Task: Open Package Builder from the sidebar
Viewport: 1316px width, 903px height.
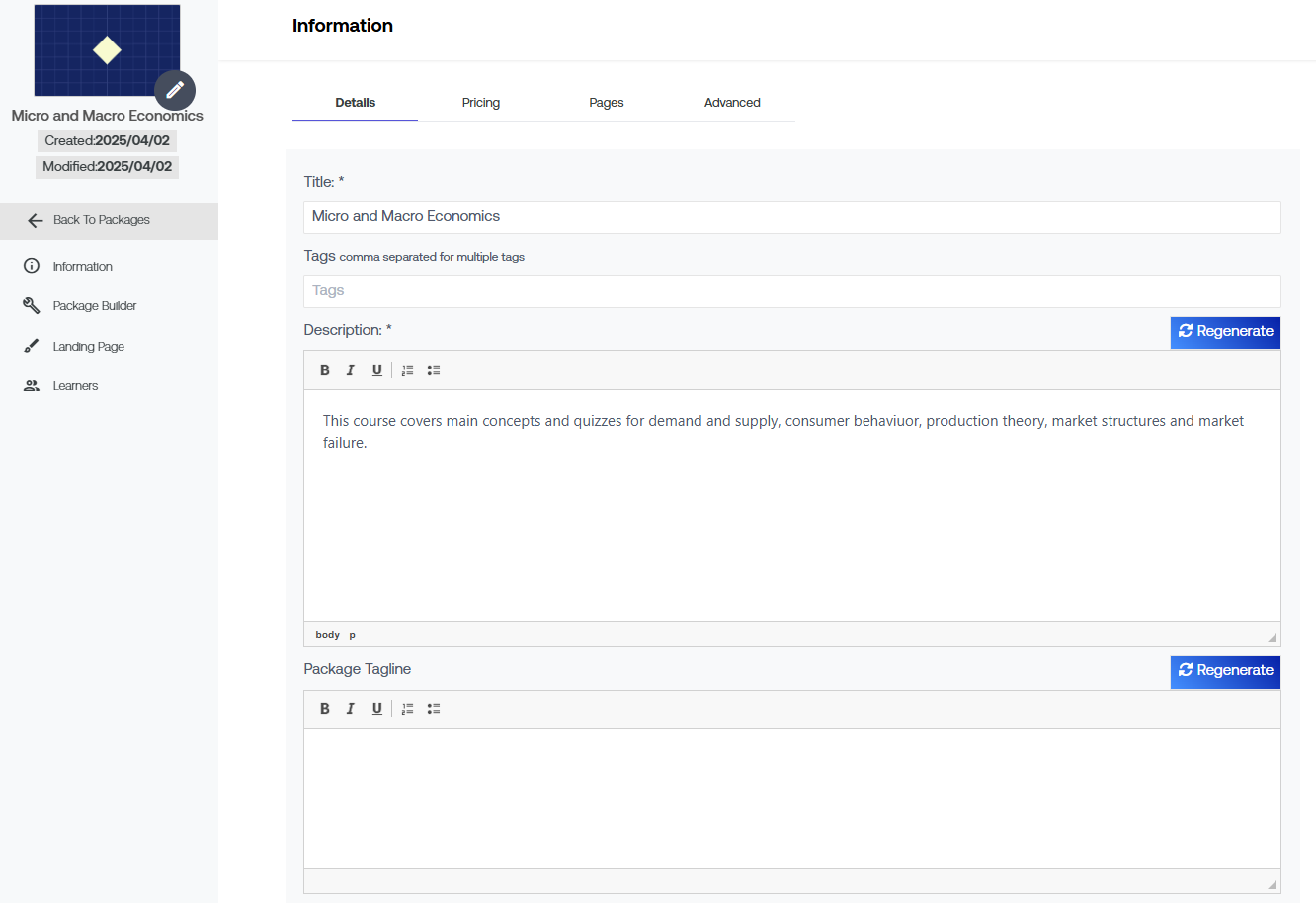Action: [94, 306]
